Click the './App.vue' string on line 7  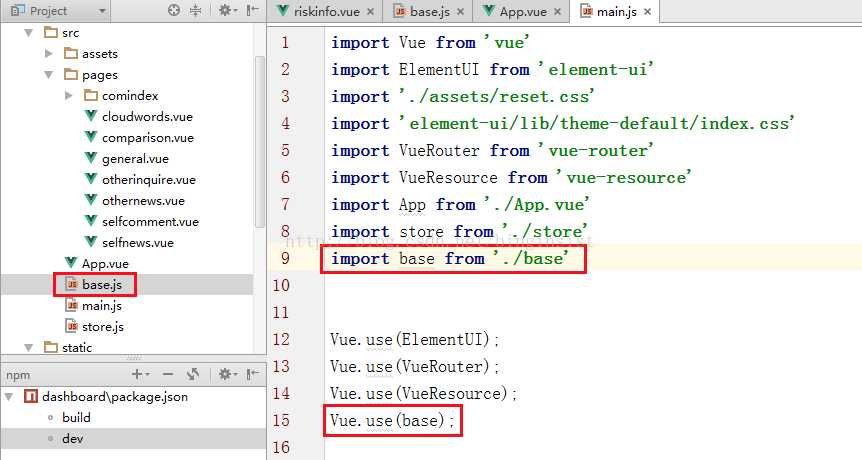point(537,204)
